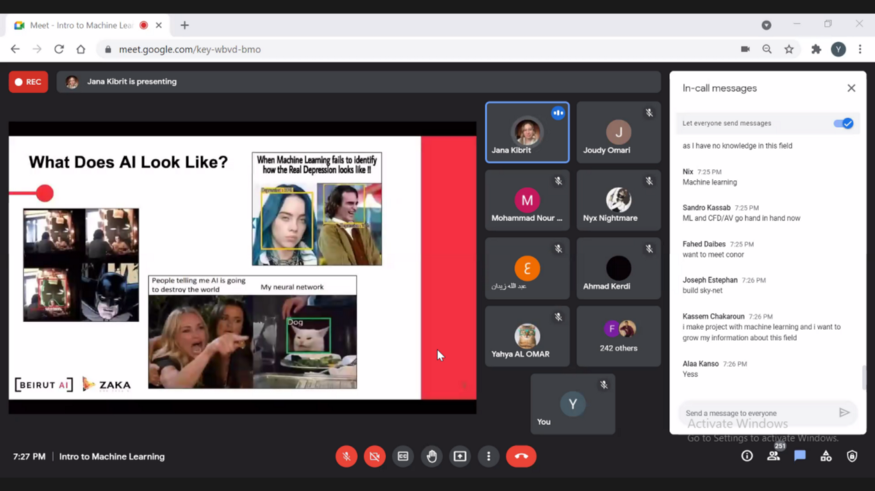Click the chat panel scrollbar
Image resolution: width=875 pixels, height=491 pixels.
pos(864,377)
